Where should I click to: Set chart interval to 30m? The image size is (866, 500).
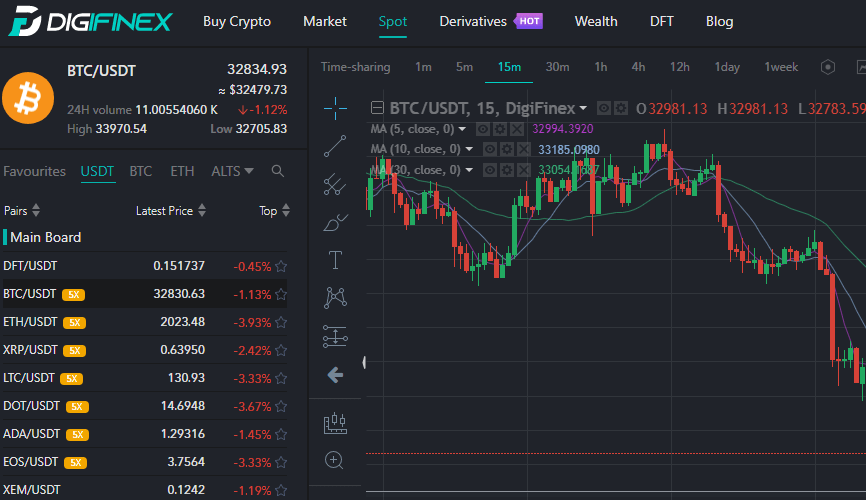(557, 67)
